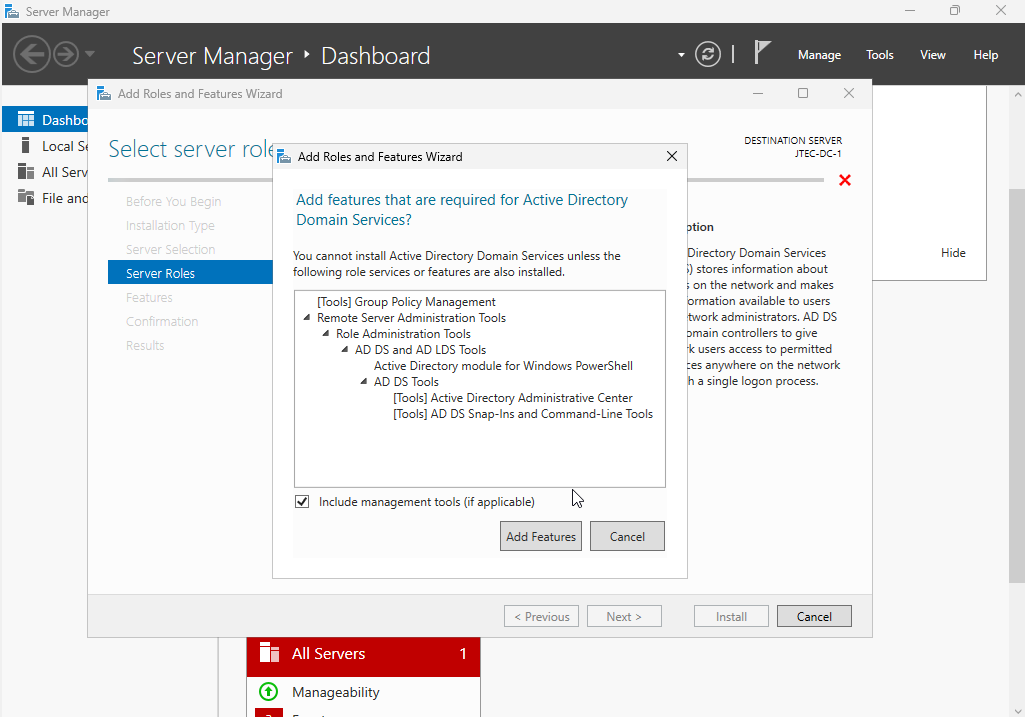This screenshot has width=1025, height=717.
Task: Select Active Directory module for Windows PowerShell
Action: click(503, 366)
